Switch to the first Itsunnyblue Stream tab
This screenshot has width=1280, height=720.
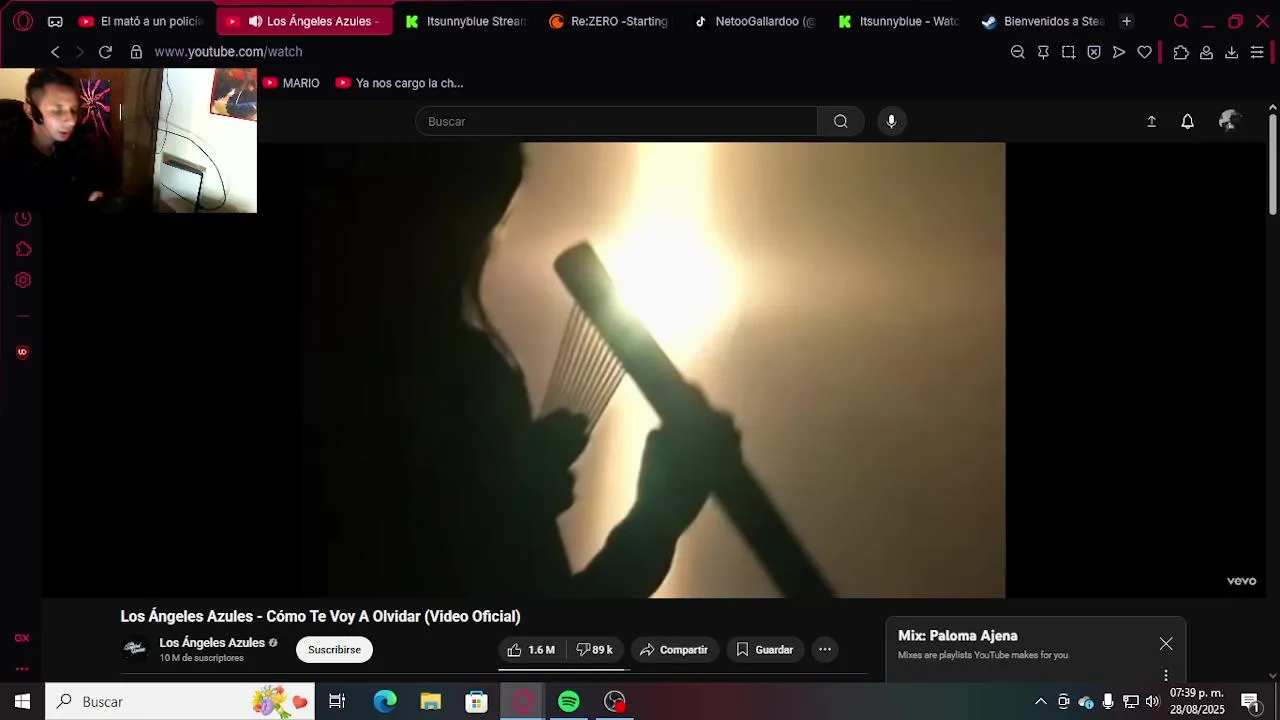coord(465,21)
